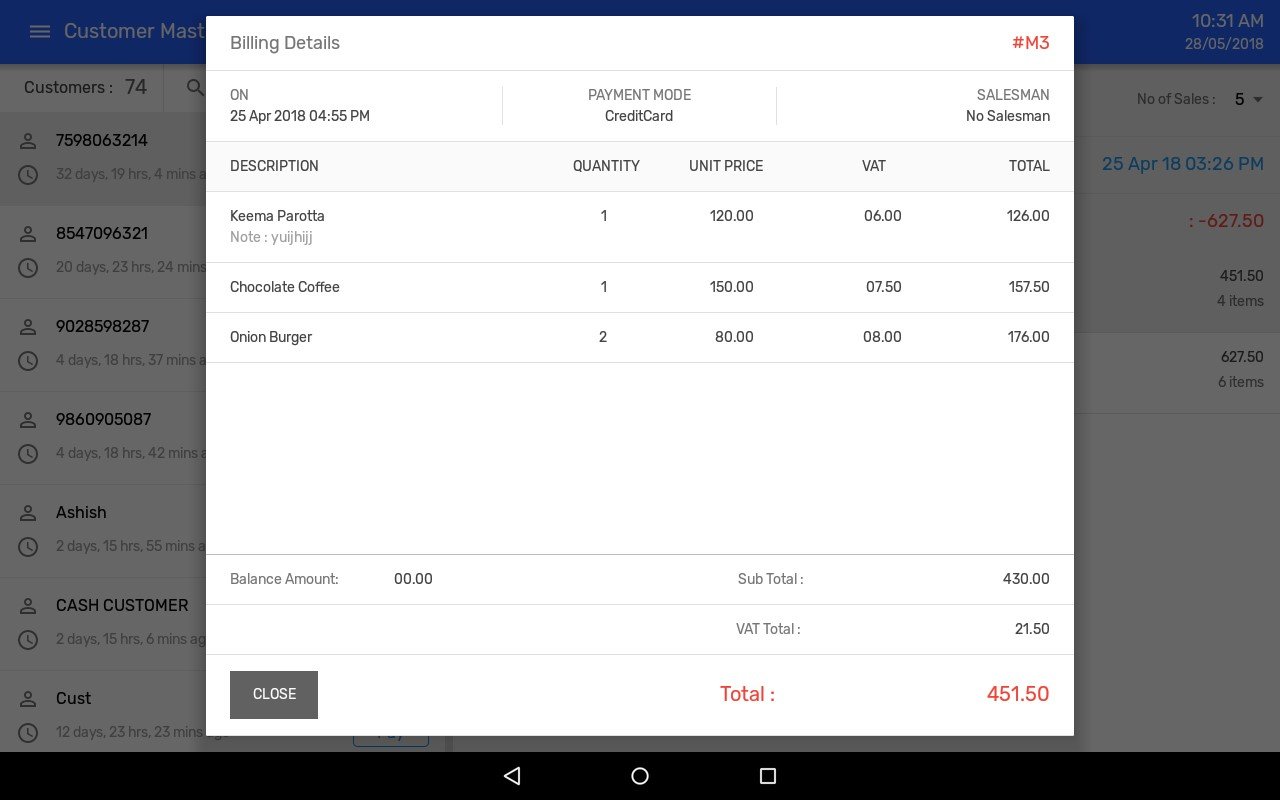The height and width of the screenshot is (800, 1280).
Task: Click the DESCRIPTION column header
Action: pos(274,166)
